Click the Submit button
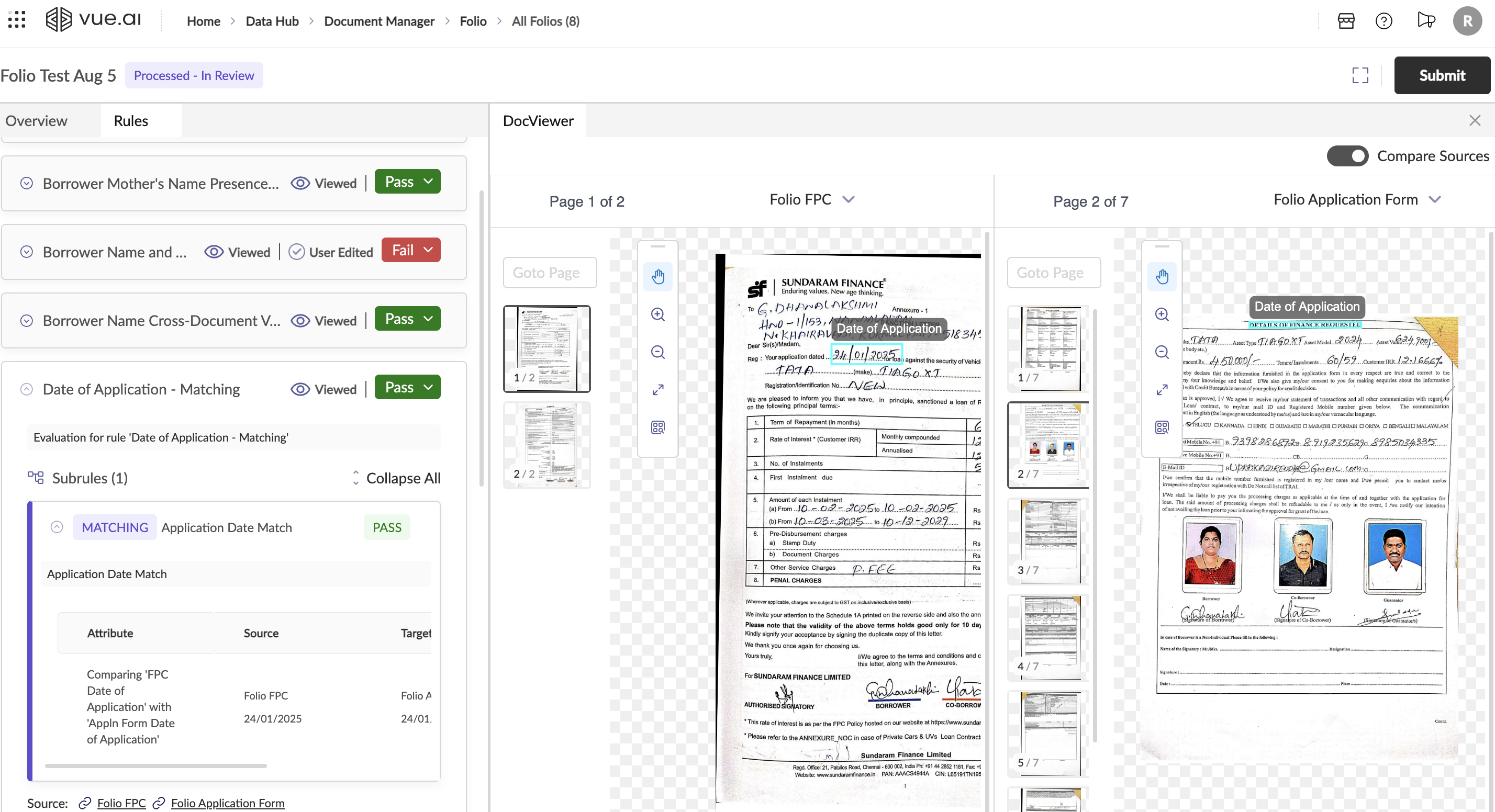 coord(1442,75)
